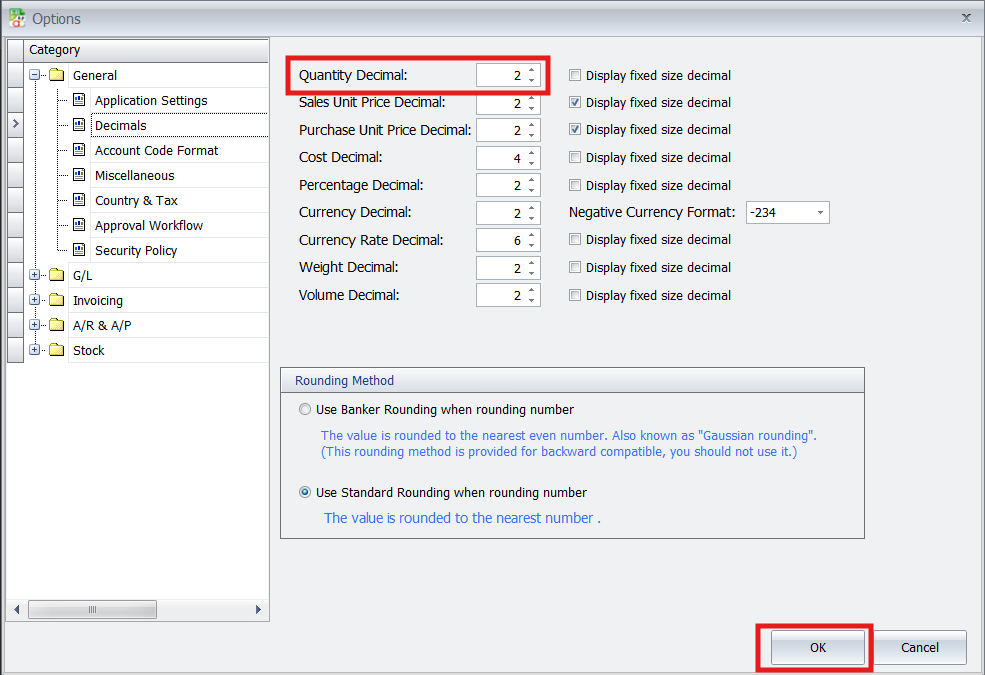985x675 pixels.
Task: Click the Cost Decimal value field
Action: point(500,157)
